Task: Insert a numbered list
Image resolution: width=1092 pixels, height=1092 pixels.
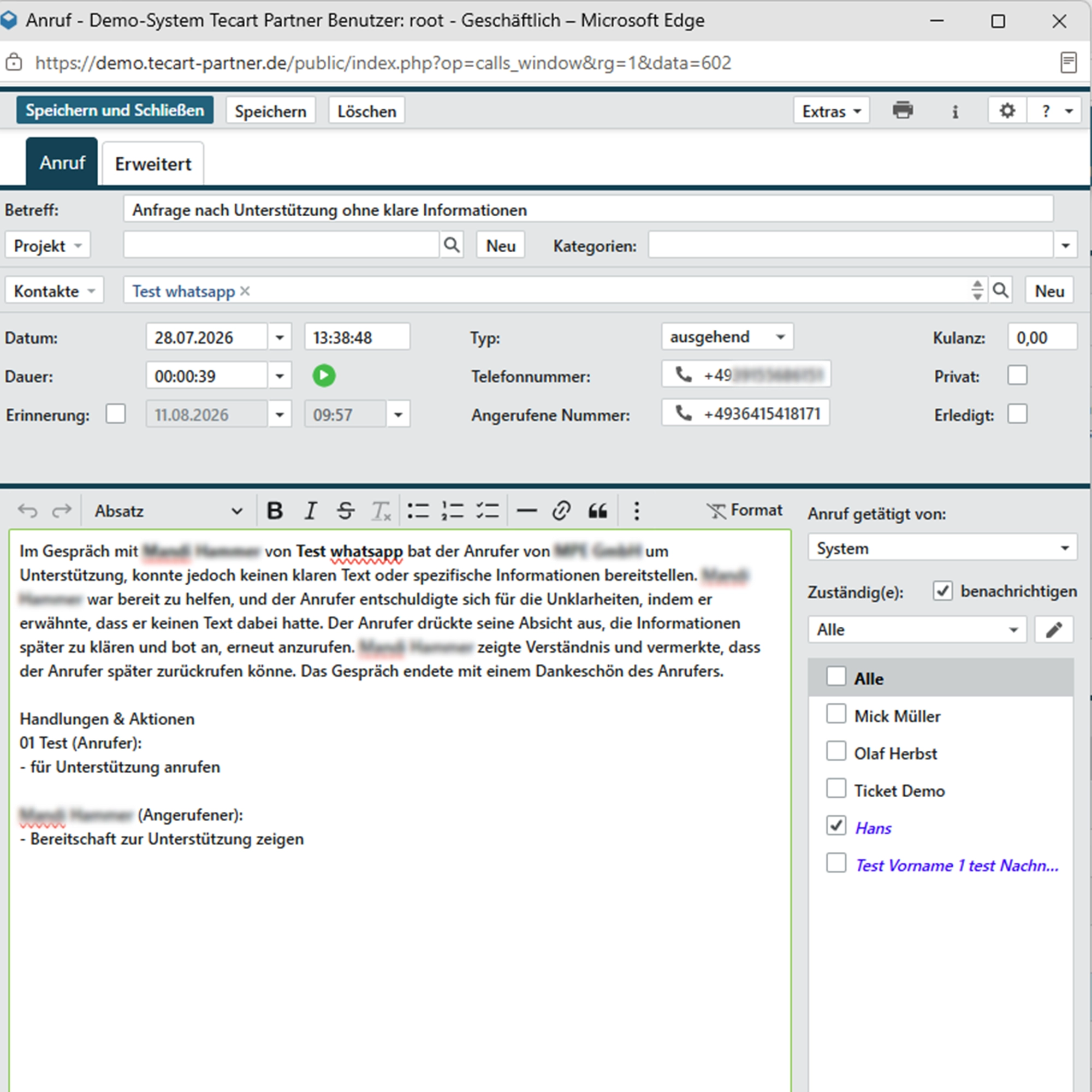Action: 453,511
